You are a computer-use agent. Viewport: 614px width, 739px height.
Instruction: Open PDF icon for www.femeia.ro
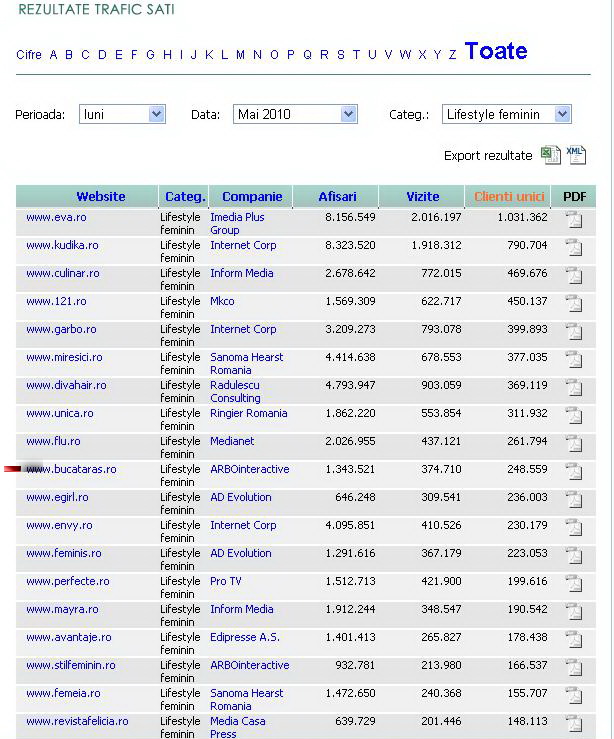(573, 697)
